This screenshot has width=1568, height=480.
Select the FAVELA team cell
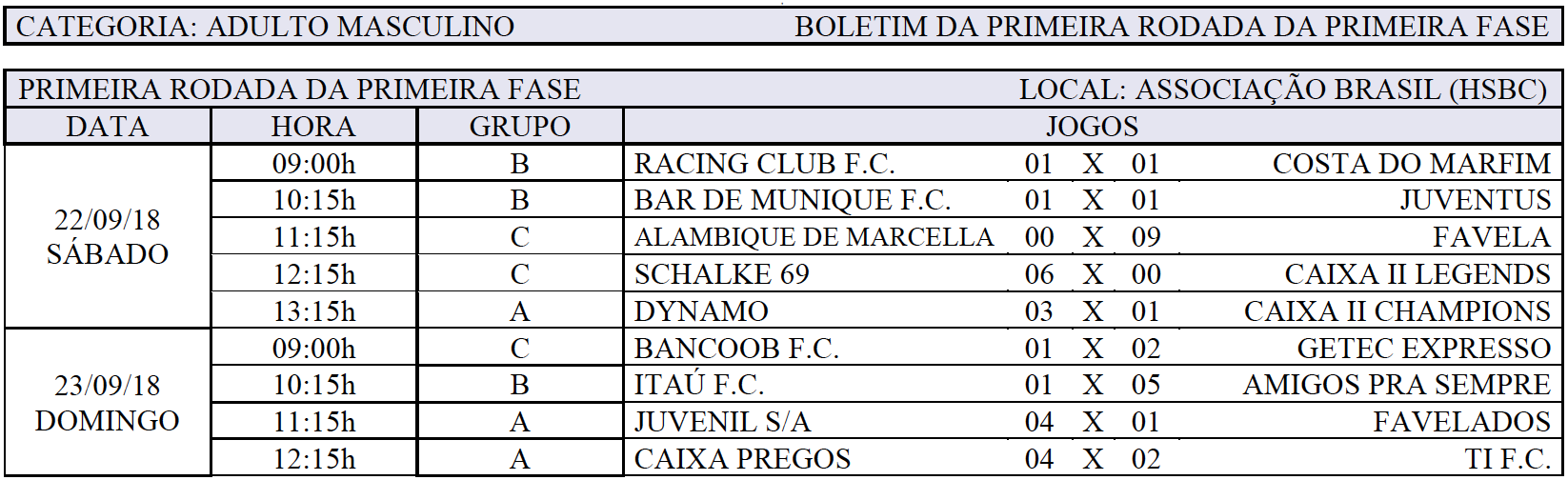point(1491,237)
